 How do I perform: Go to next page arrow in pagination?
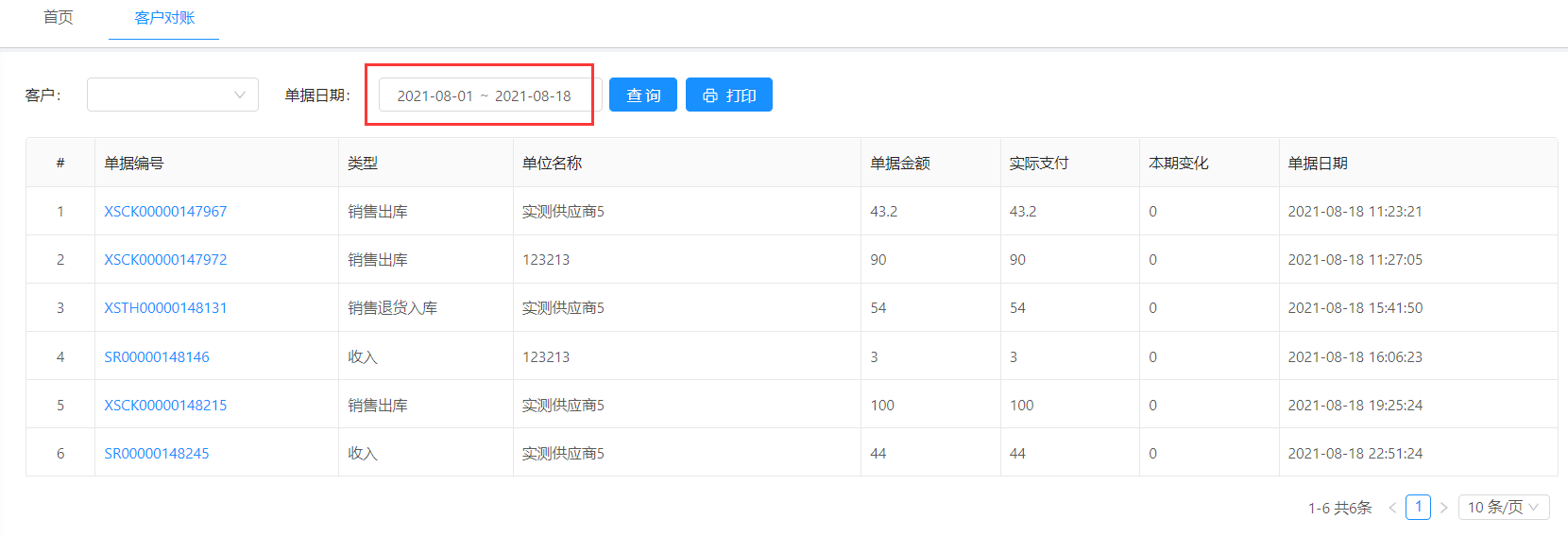coord(1443,508)
